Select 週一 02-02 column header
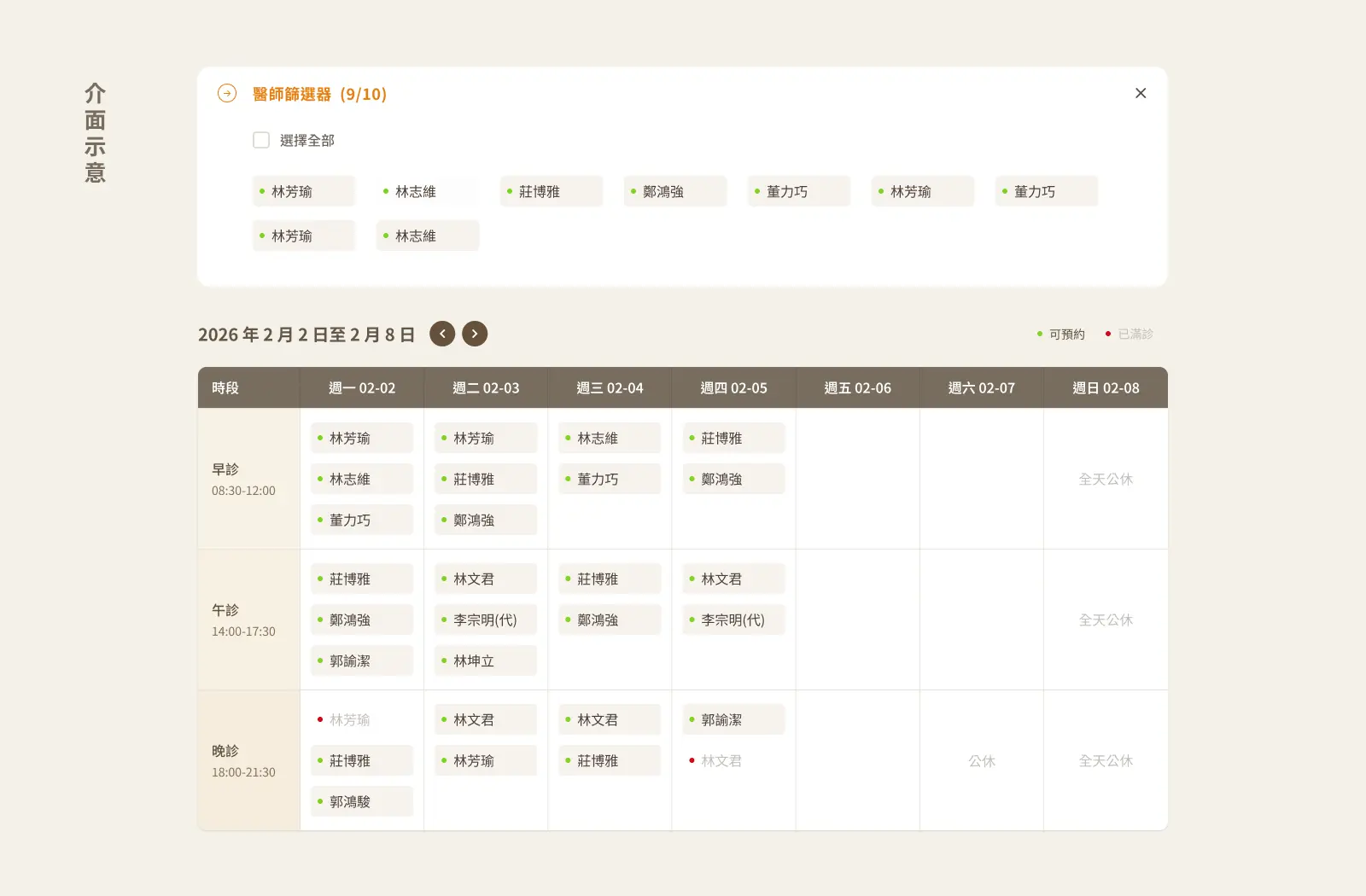The height and width of the screenshot is (896, 1366). (x=362, y=387)
